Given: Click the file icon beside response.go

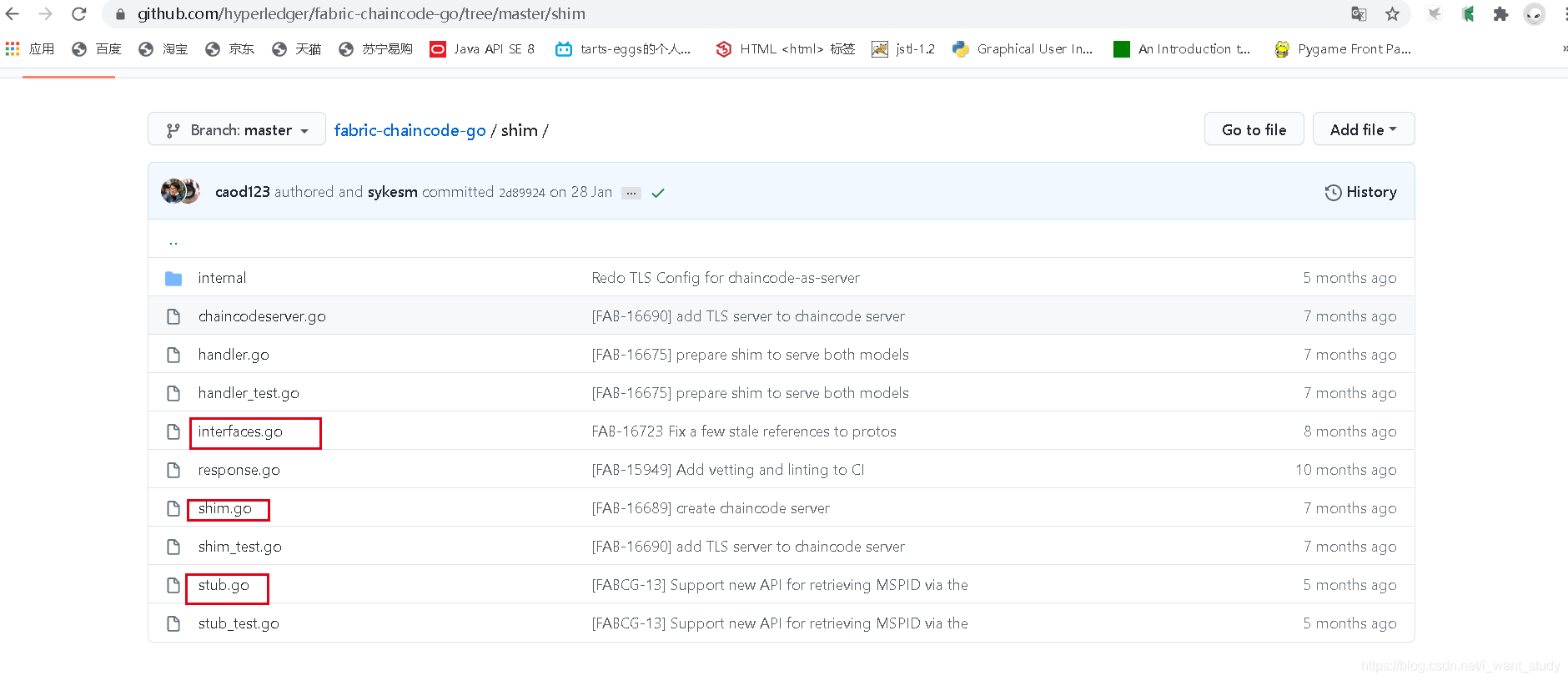Looking at the screenshot, I should tap(173, 470).
